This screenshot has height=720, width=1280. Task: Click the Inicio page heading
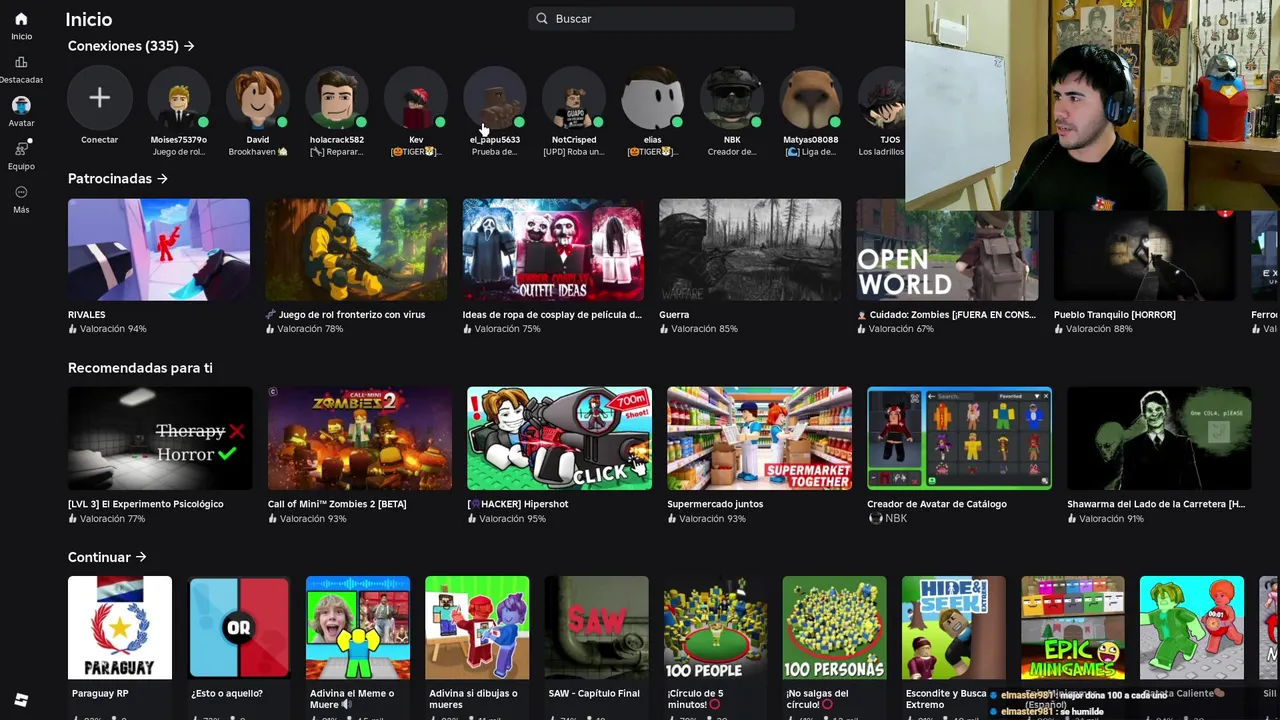pos(89,19)
